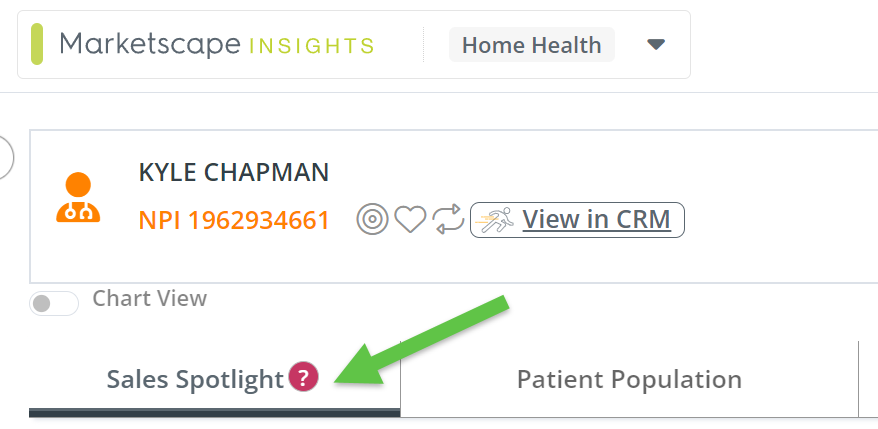Select the cut-off tab right of Patient Population
This screenshot has height=429, width=878.
[868, 380]
